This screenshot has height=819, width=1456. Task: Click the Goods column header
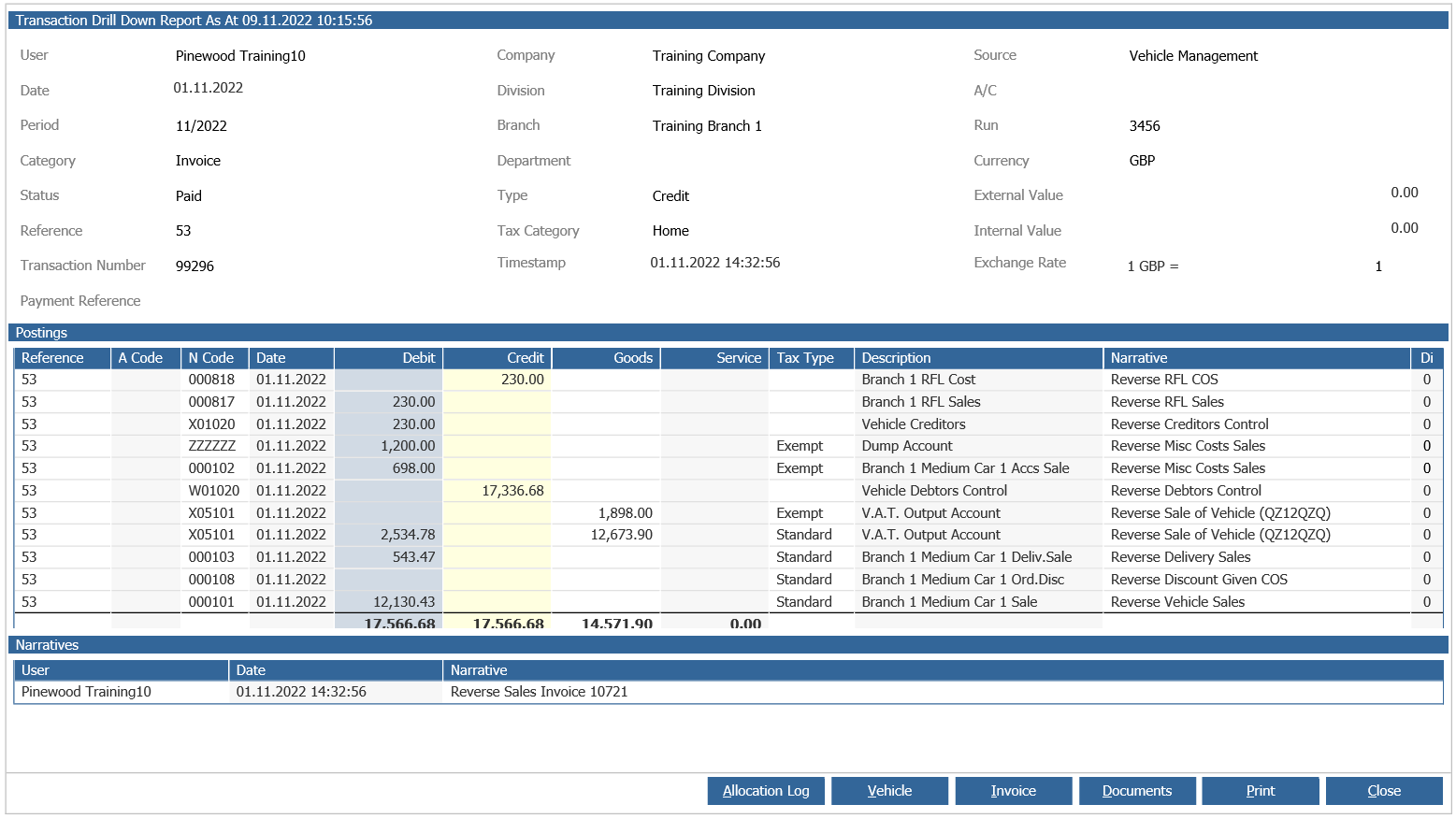(x=606, y=358)
